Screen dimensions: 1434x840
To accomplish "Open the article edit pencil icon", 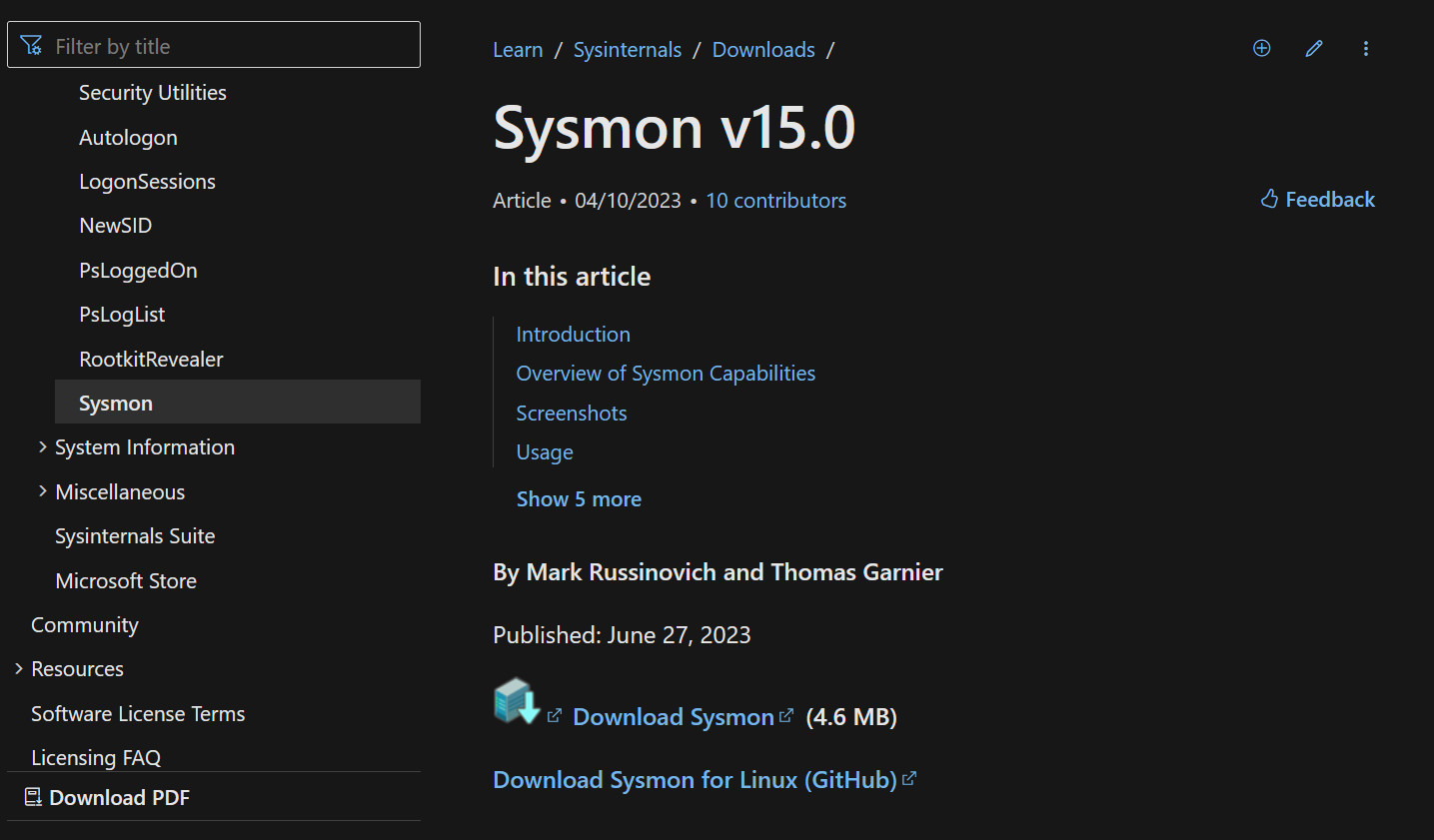I will tap(1313, 48).
